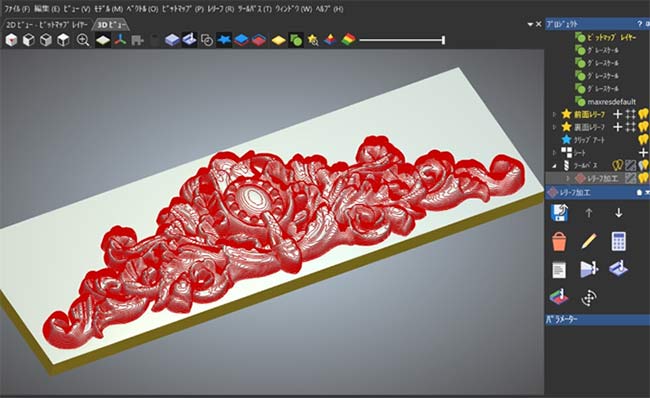The image size is (650, 398).
Task: Click the grid icon on 前面レリーフ row
Action: point(631,114)
